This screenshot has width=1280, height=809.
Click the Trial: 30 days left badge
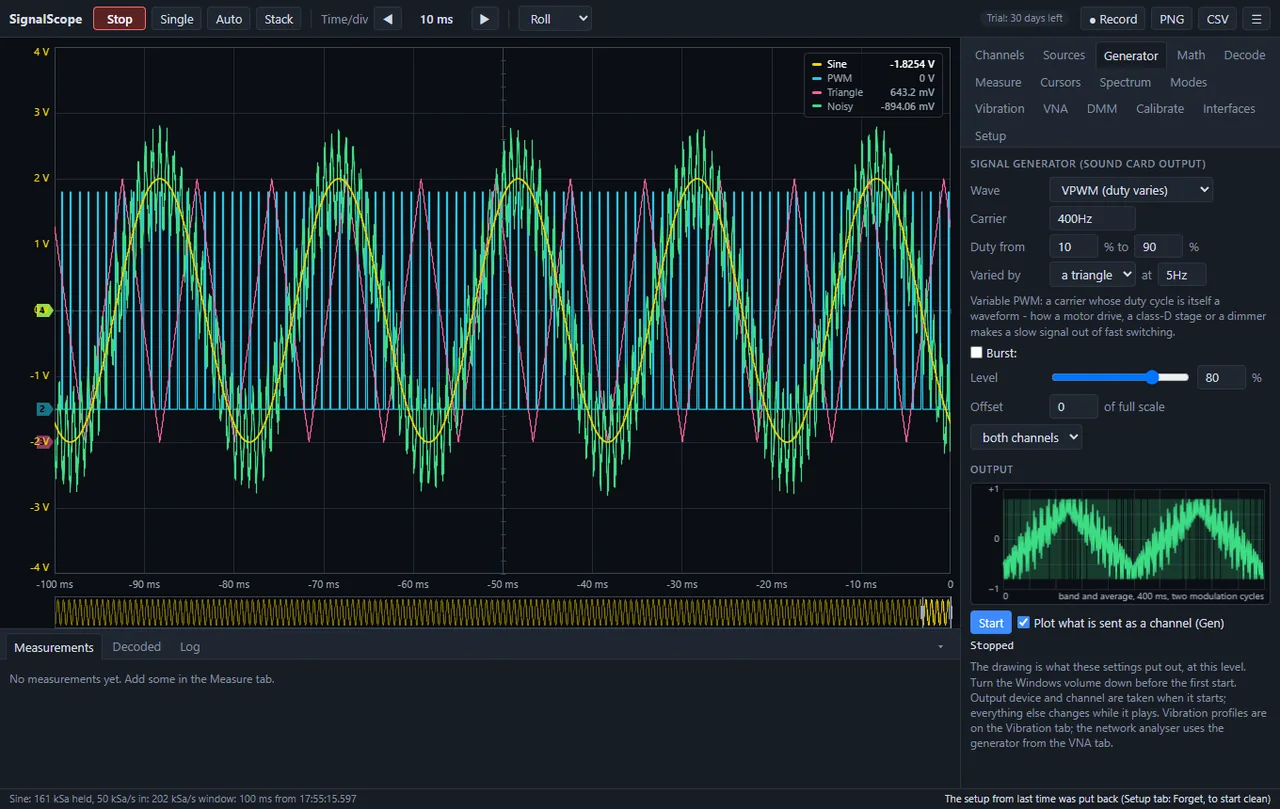(x=1025, y=19)
